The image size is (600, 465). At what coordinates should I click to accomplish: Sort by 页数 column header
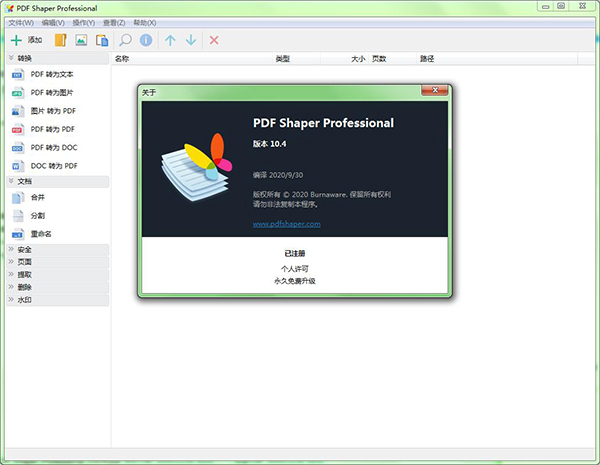click(x=392, y=59)
